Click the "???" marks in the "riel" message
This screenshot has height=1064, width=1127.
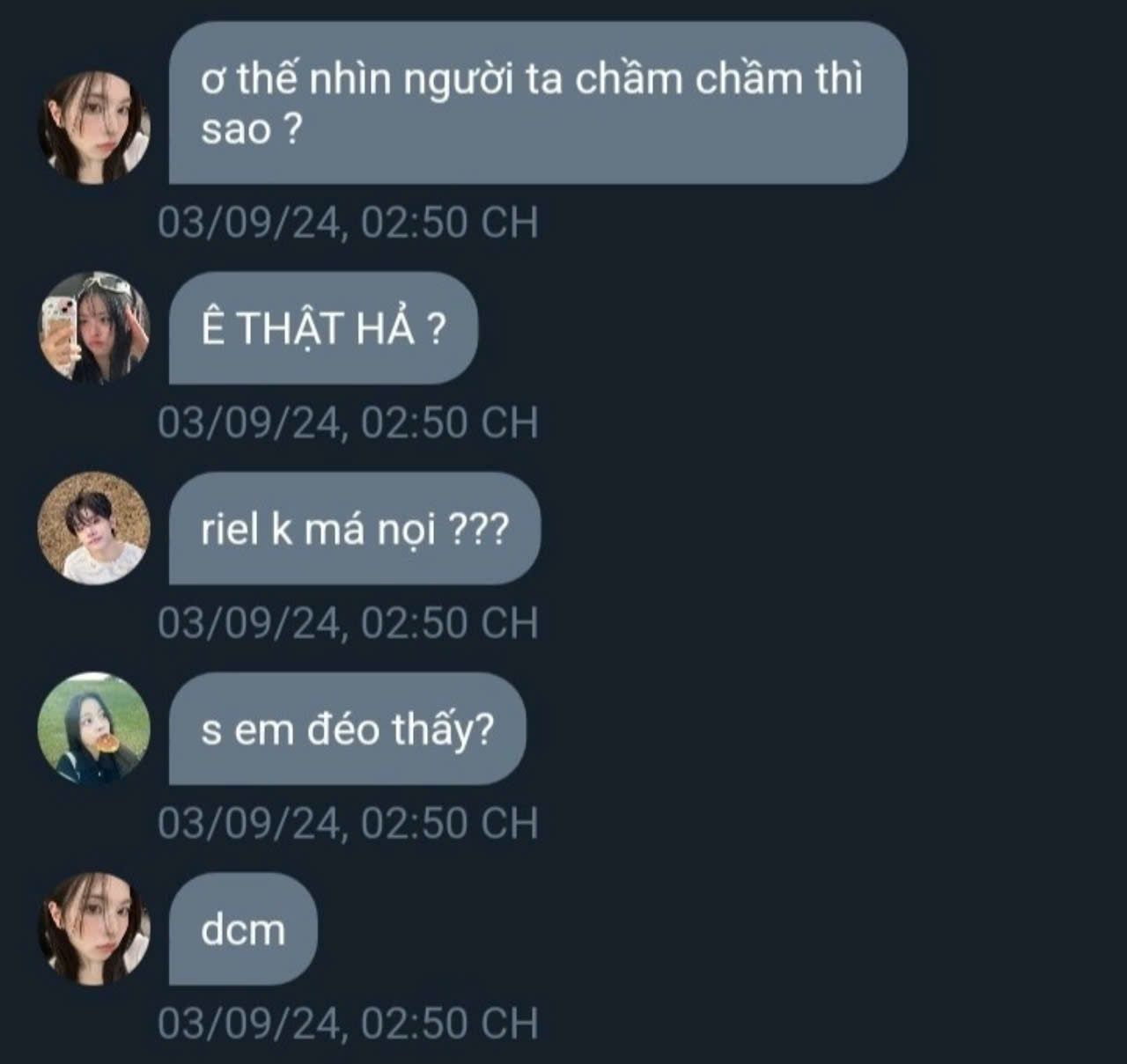click(x=478, y=530)
